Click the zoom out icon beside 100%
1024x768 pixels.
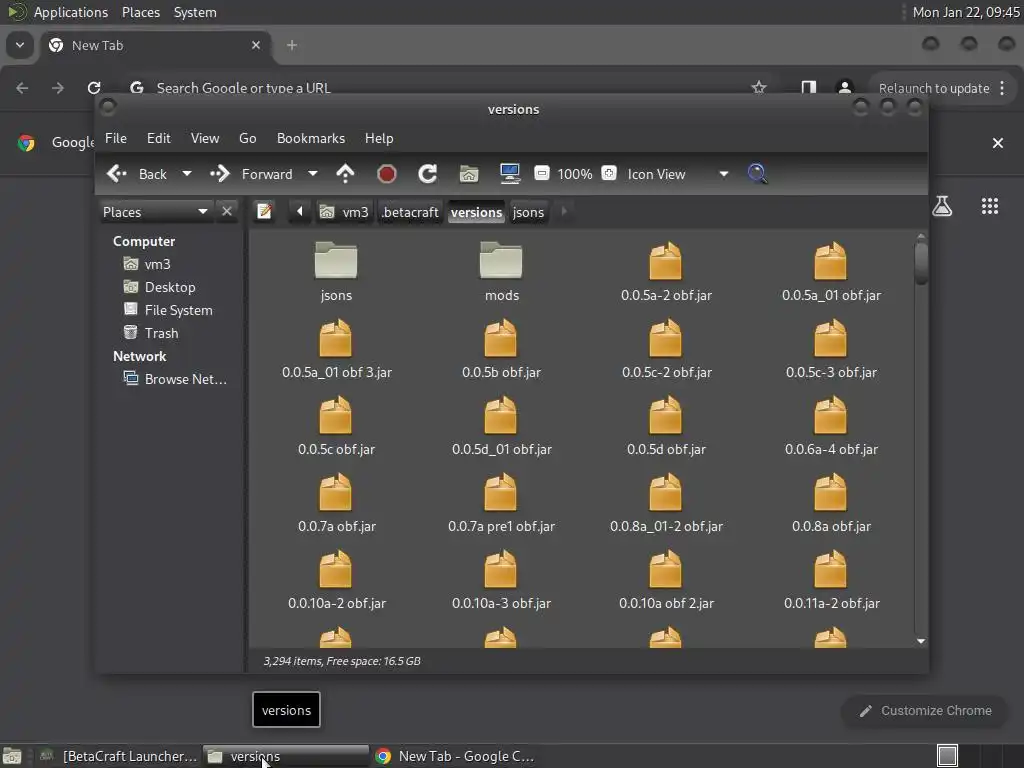[542, 174]
